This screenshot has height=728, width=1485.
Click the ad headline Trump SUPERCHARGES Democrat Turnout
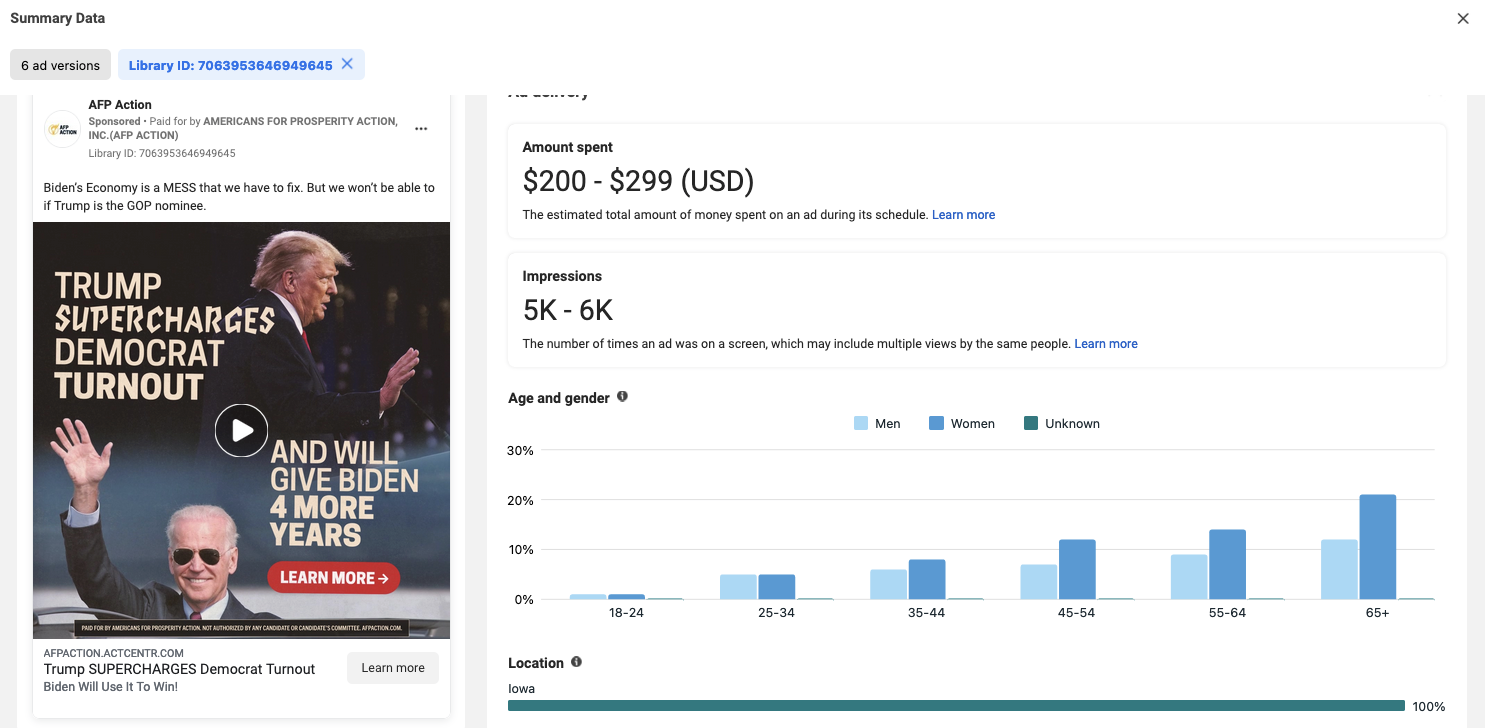[x=180, y=669]
